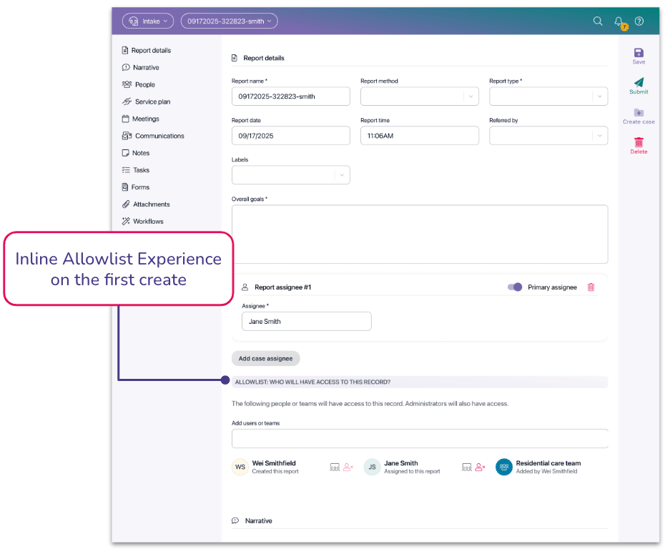Image resolution: width=670 pixels, height=554 pixels.
Task: Expand the Report type dropdown
Action: 599,96
